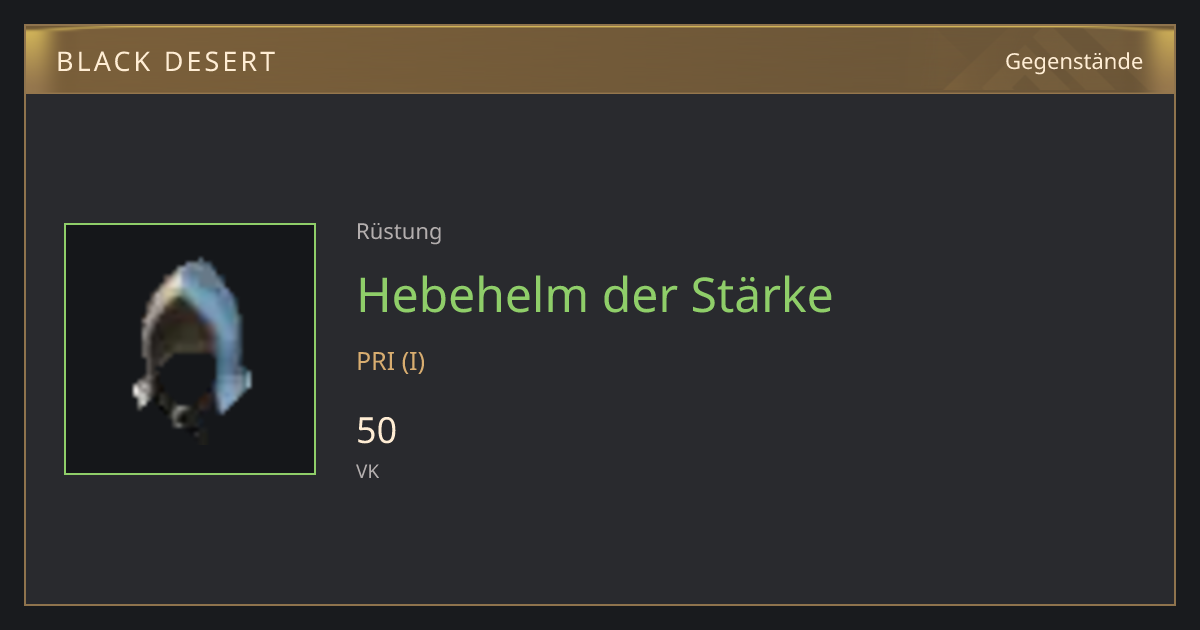The height and width of the screenshot is (630, 1200).
Task: Click the word der in the item name
Action: click(x=639, y=295)
